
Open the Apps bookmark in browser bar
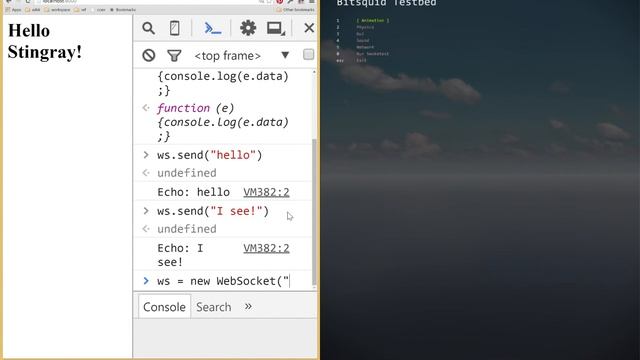(x=13, y=9)
